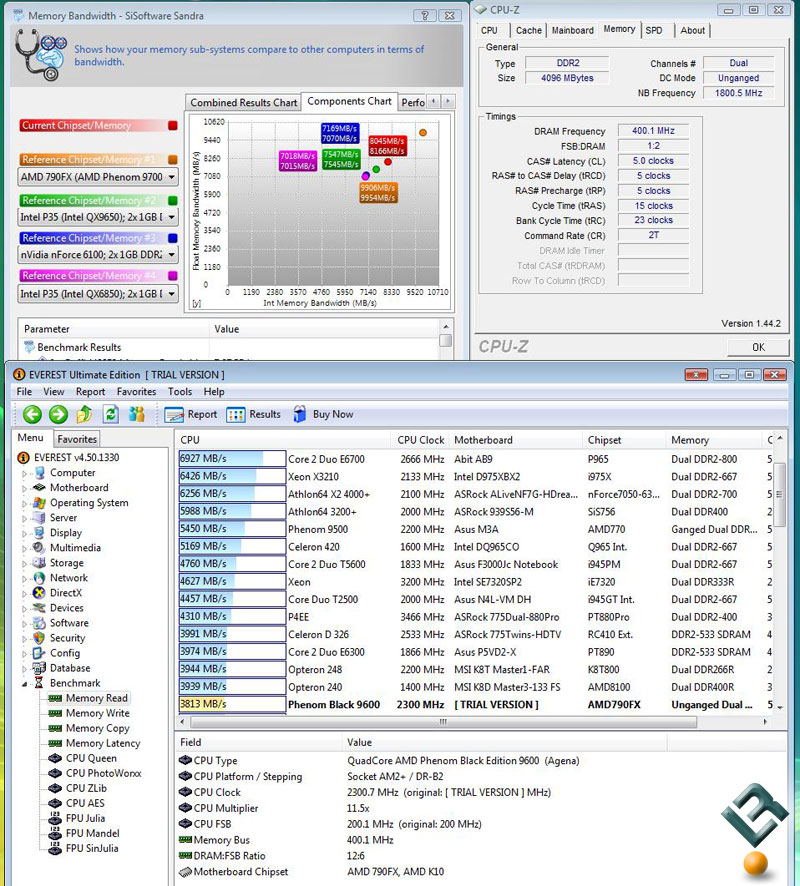The width and height of the screenshot is (800, 886).
Task: Toggle red Current Chipset/Memory color box
Action: 173,125
